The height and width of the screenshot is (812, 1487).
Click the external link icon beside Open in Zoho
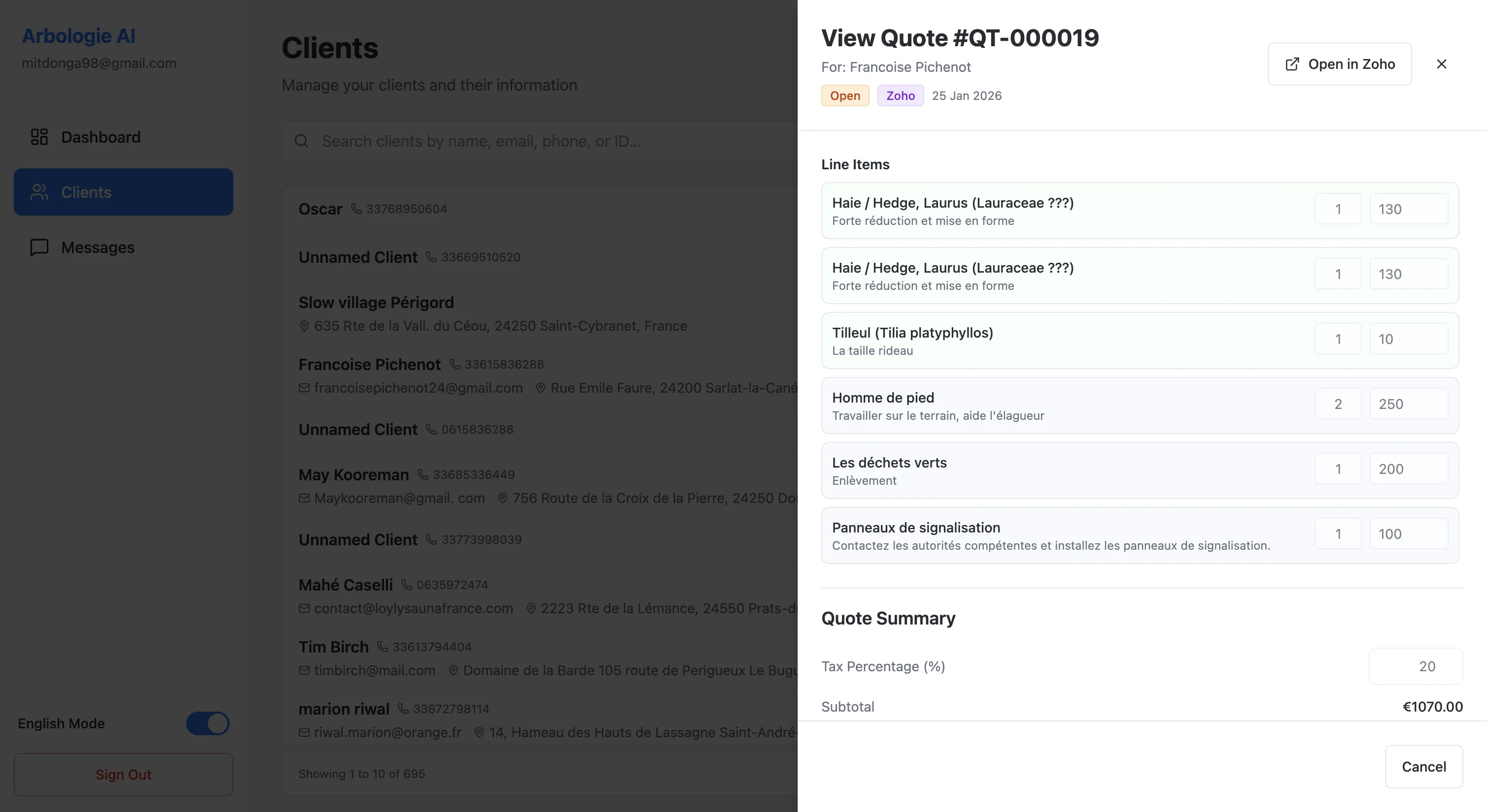pyautogui.click(x=1293, y=64)
